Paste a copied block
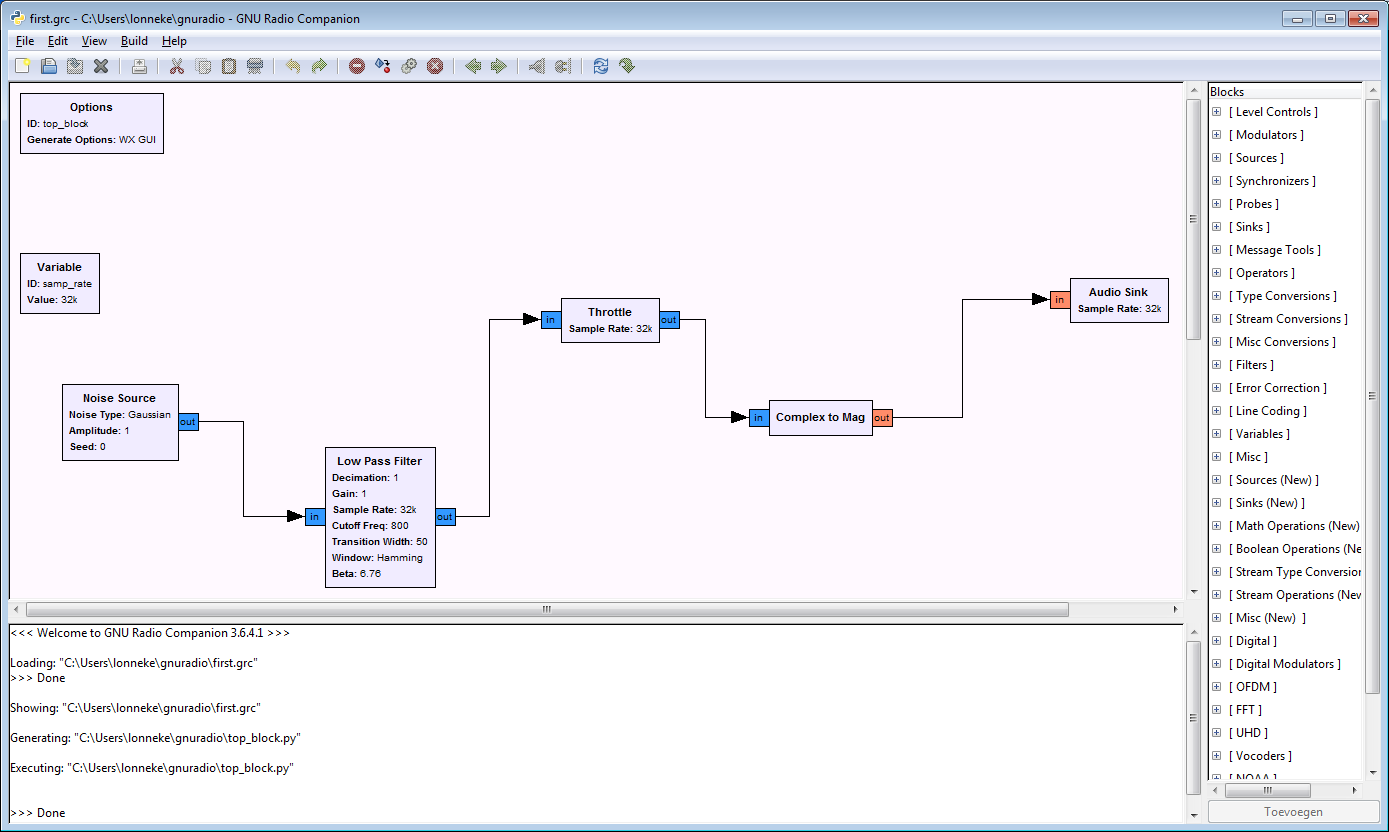This screenshot has height=832, width=1389. (228, 66)
